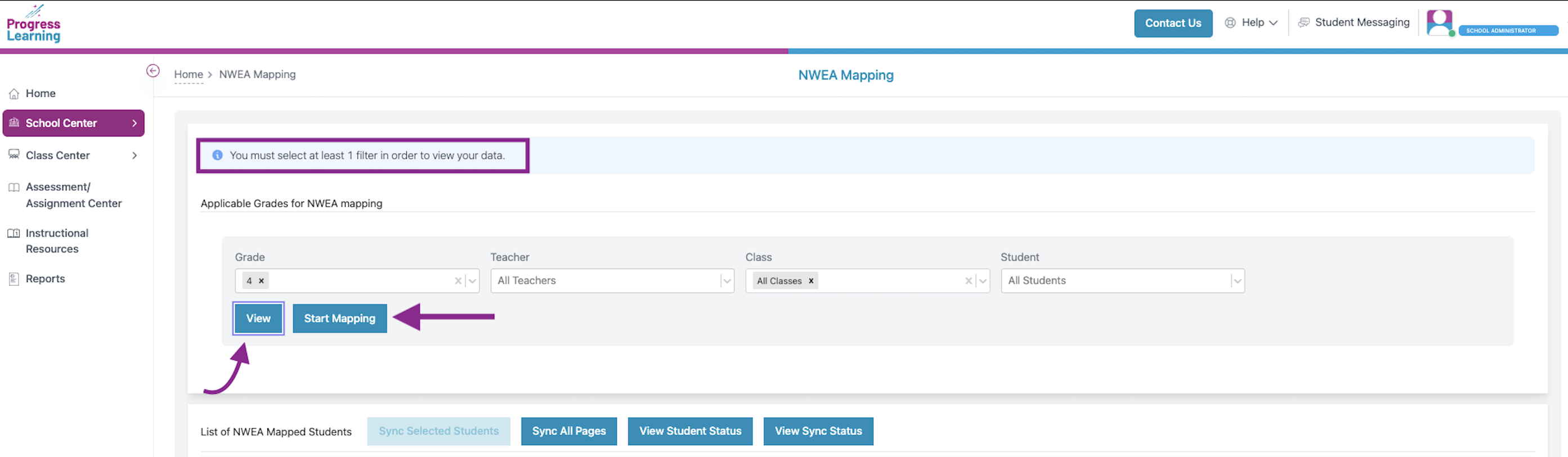The height and width of the screenshot is (457, 1568).
Task: Click the View Sync Status button
Action: coord(818,432)
